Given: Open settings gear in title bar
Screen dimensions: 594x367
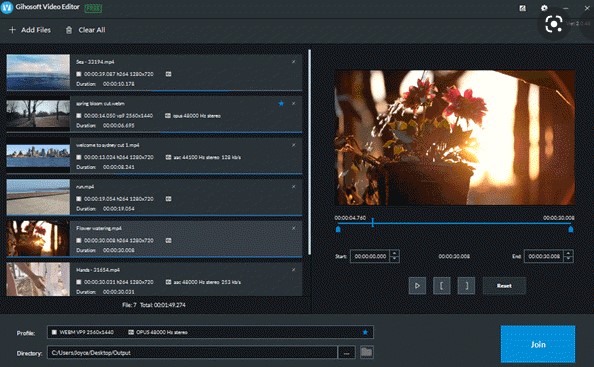Looking at the screenshot, I should (x=544, y=8).
